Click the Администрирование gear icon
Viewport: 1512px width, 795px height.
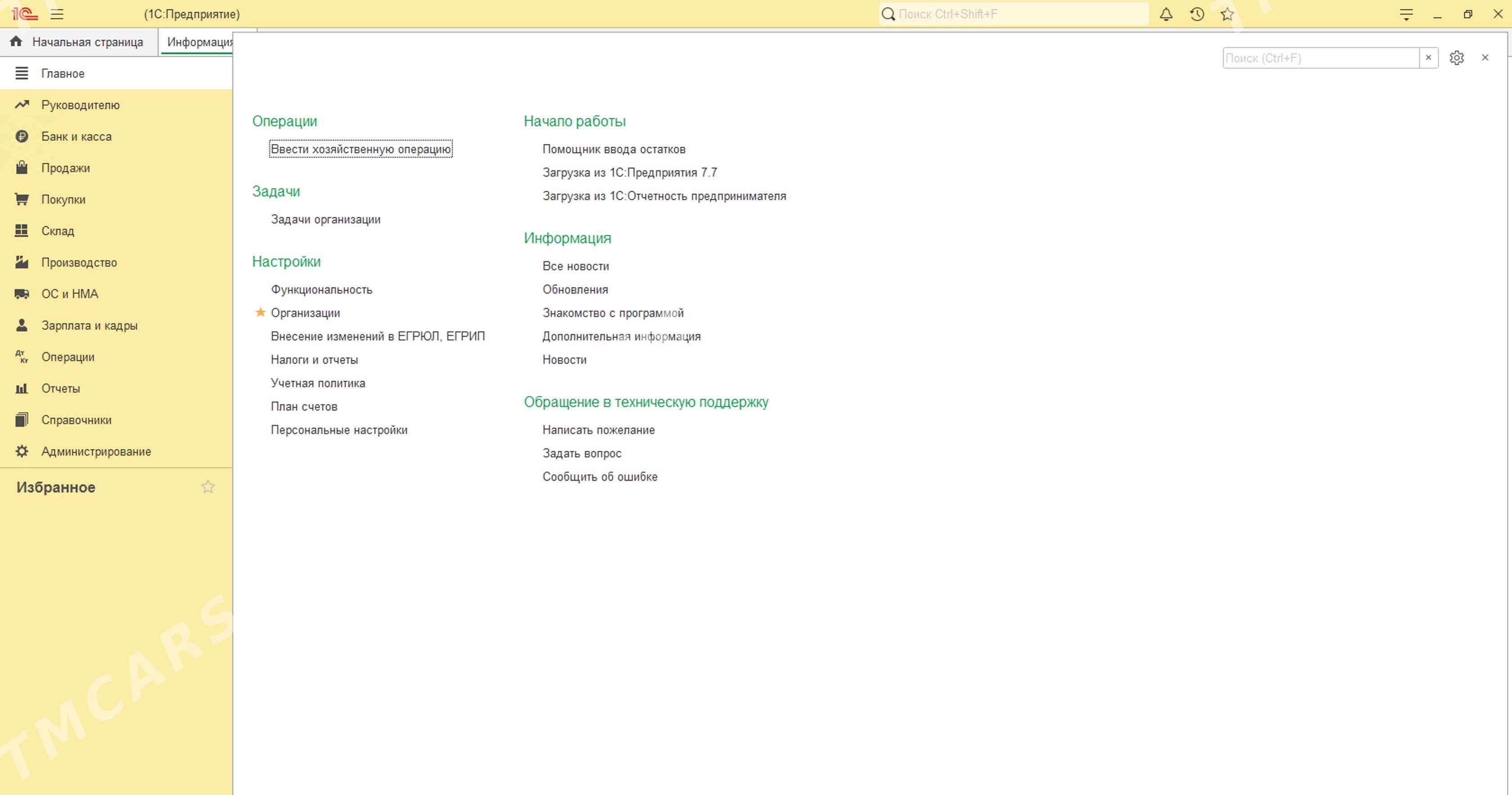coord(22,451)
